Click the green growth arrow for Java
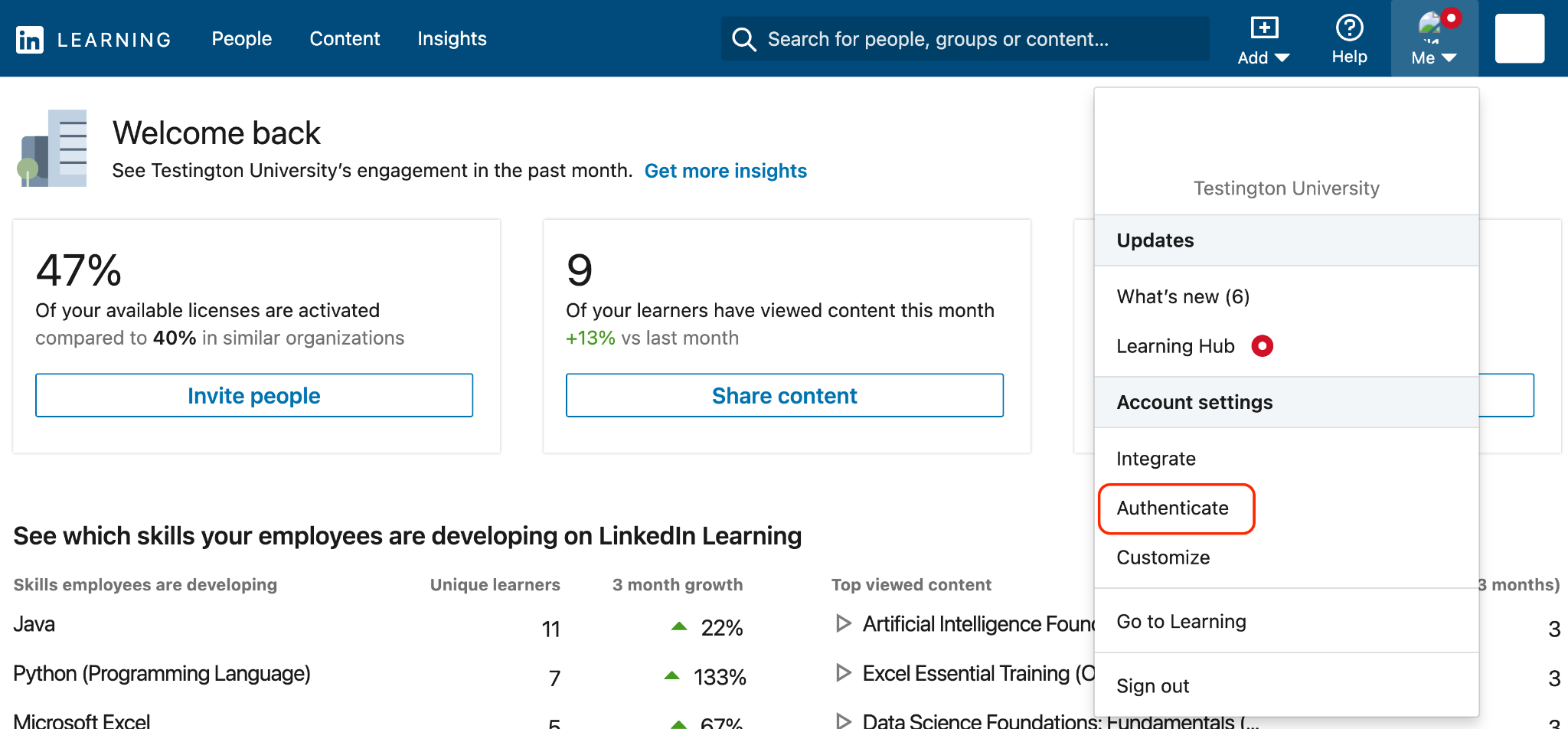 pyautogui.click(x=678, y=626)
